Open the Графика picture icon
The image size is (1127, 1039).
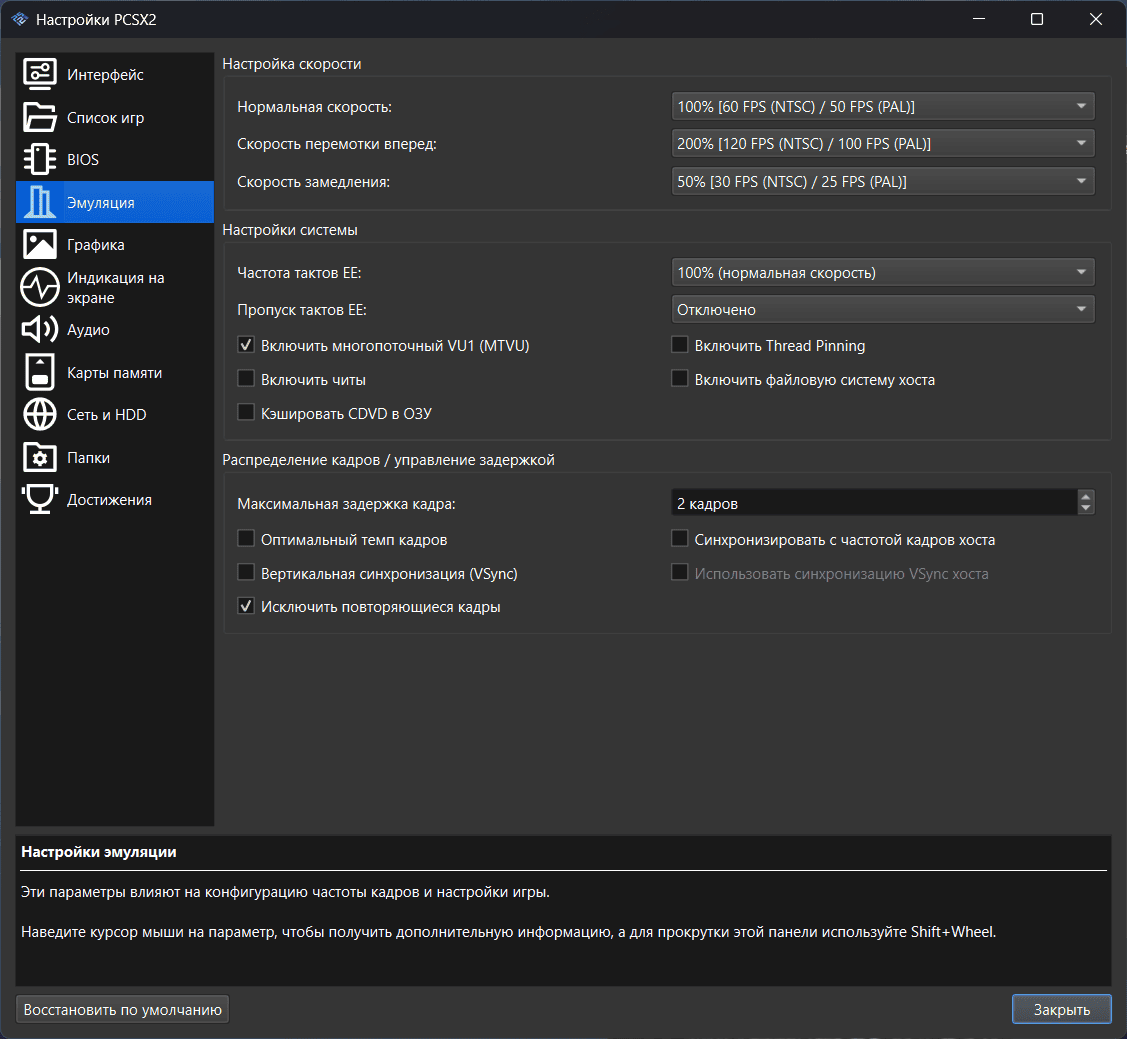tap(40, 244)
